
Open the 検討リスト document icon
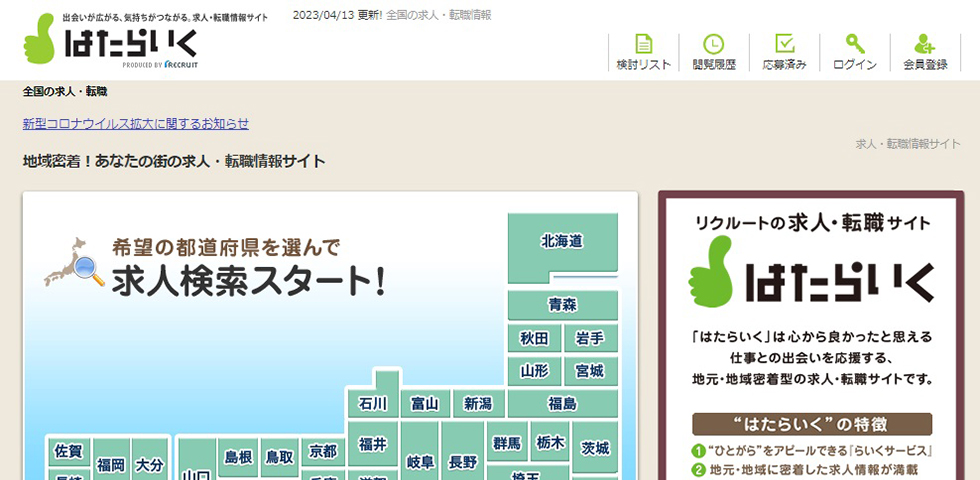click(x=643, y=44)
